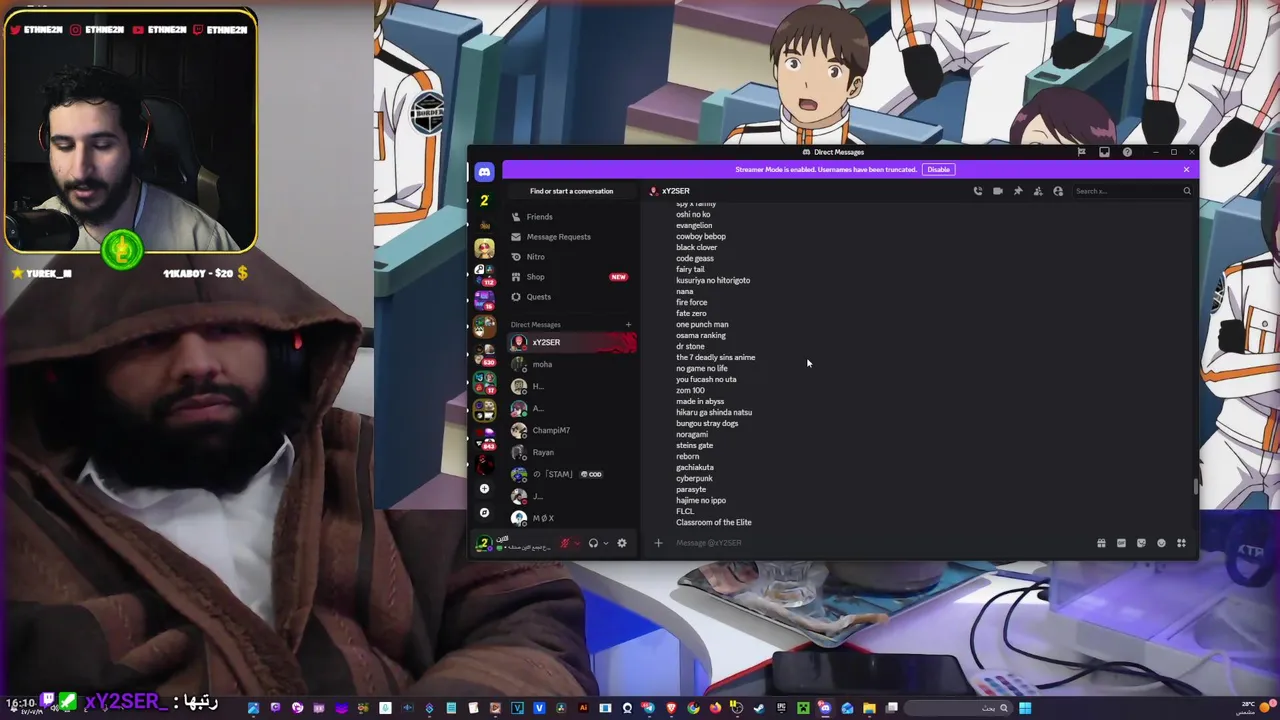Open the server with the yellow 2 icon

coord(484,200)
